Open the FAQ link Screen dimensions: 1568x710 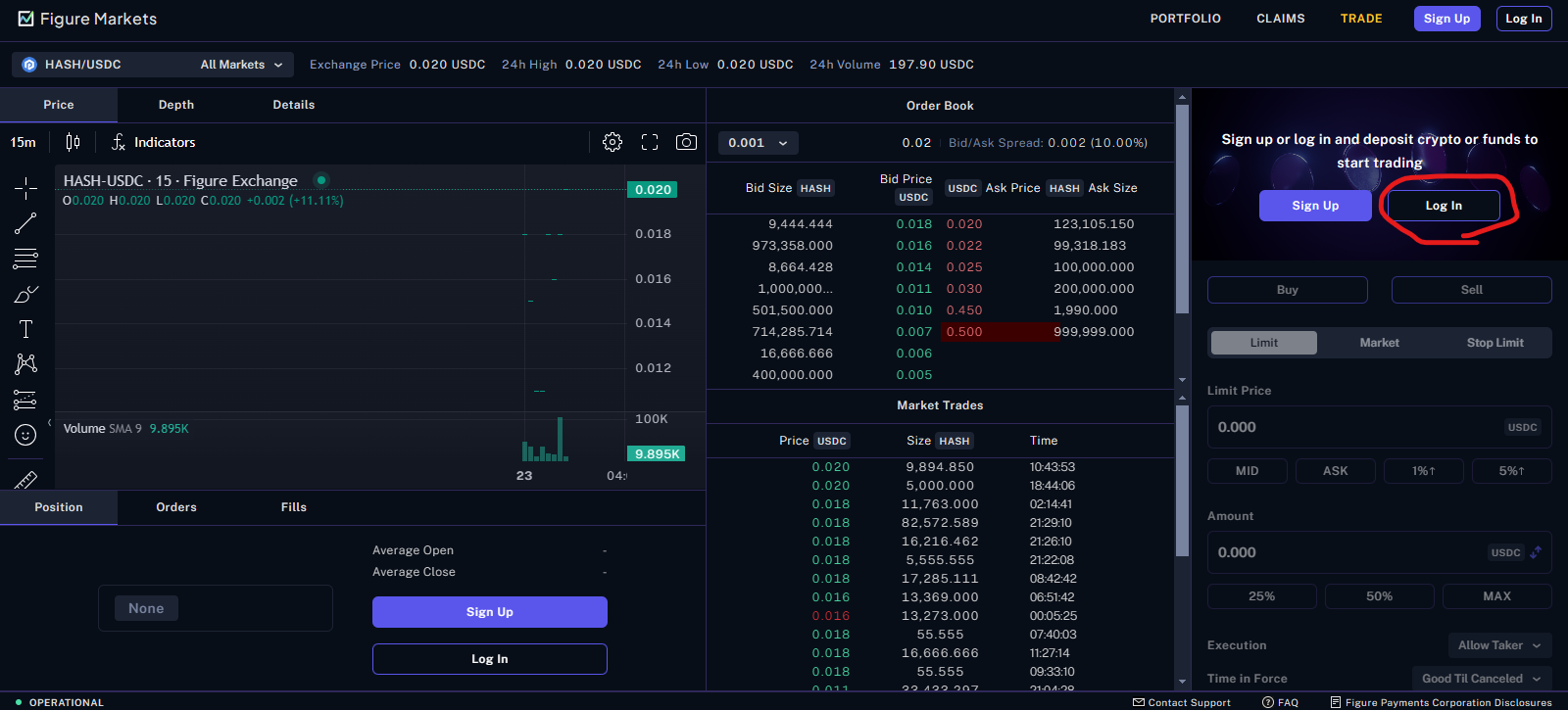[1281, 702]
